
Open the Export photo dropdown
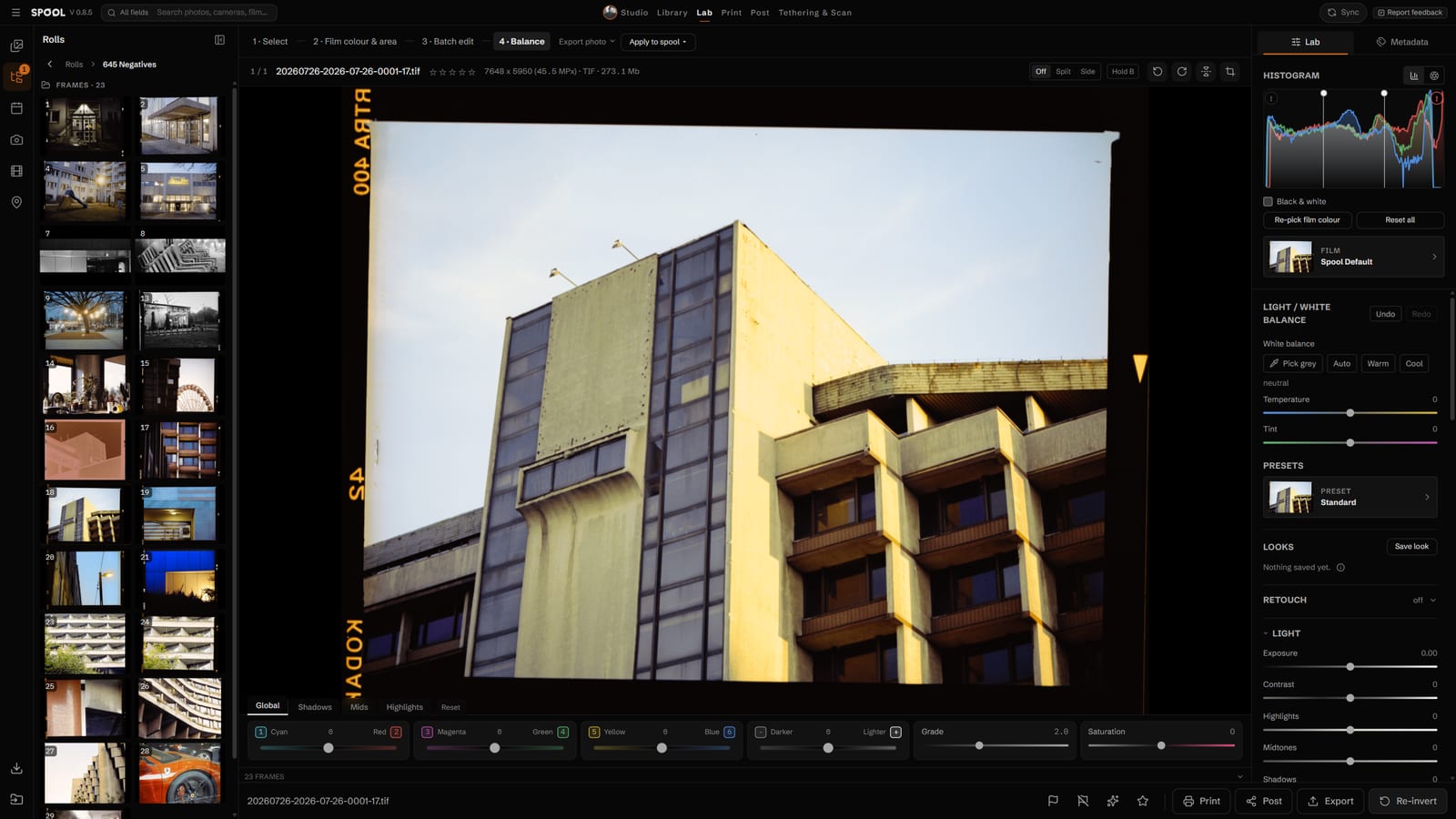[x=586, y=42]
